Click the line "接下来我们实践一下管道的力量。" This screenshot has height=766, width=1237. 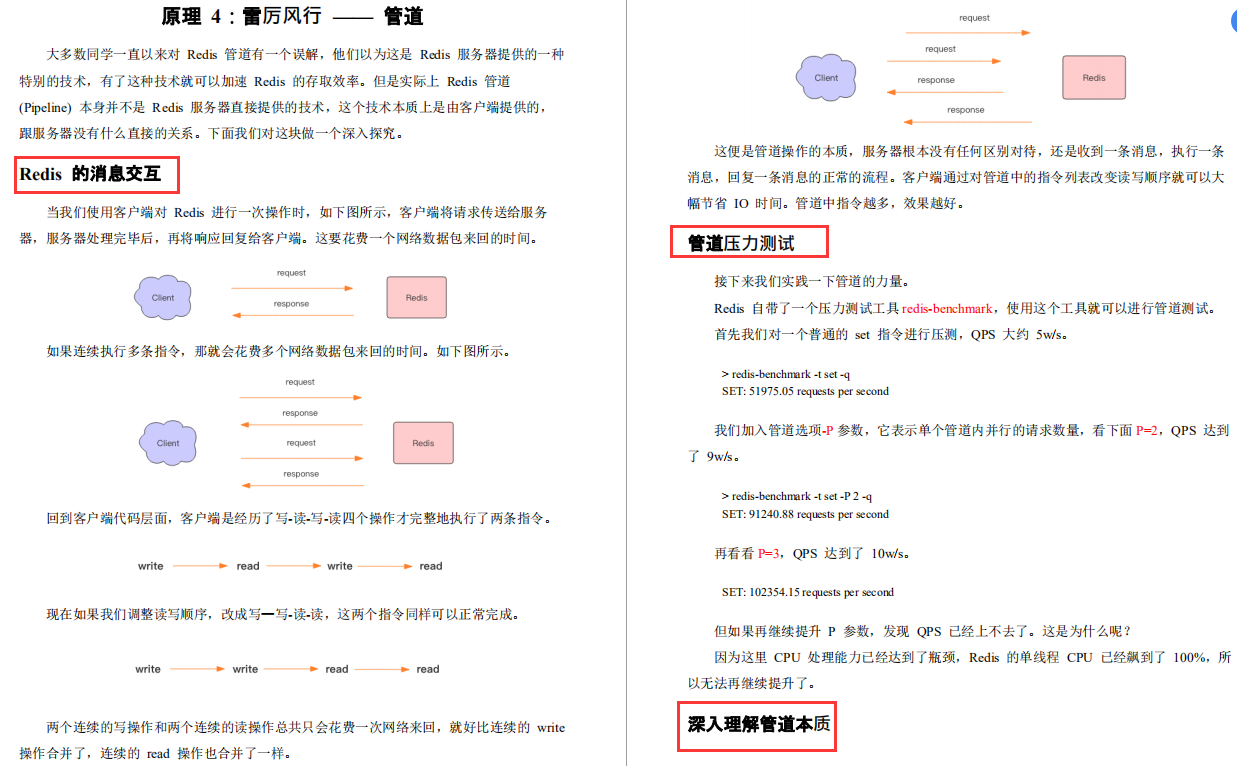(812, 282)
